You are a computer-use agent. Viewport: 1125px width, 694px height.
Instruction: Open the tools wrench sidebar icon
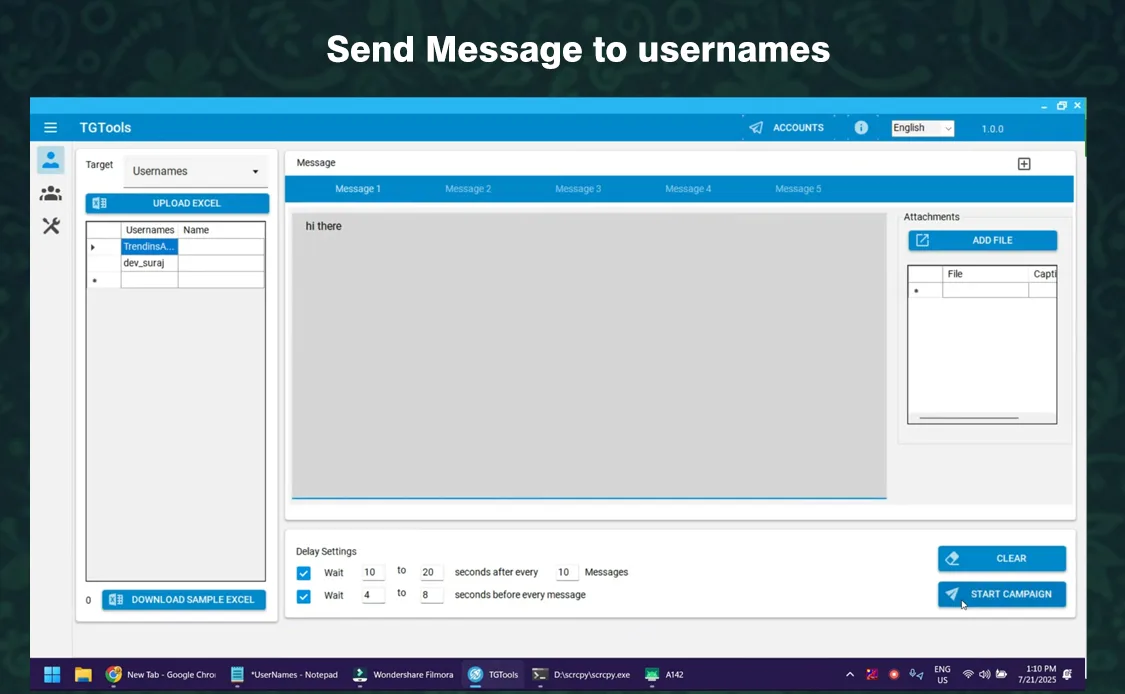coord(50,226)
